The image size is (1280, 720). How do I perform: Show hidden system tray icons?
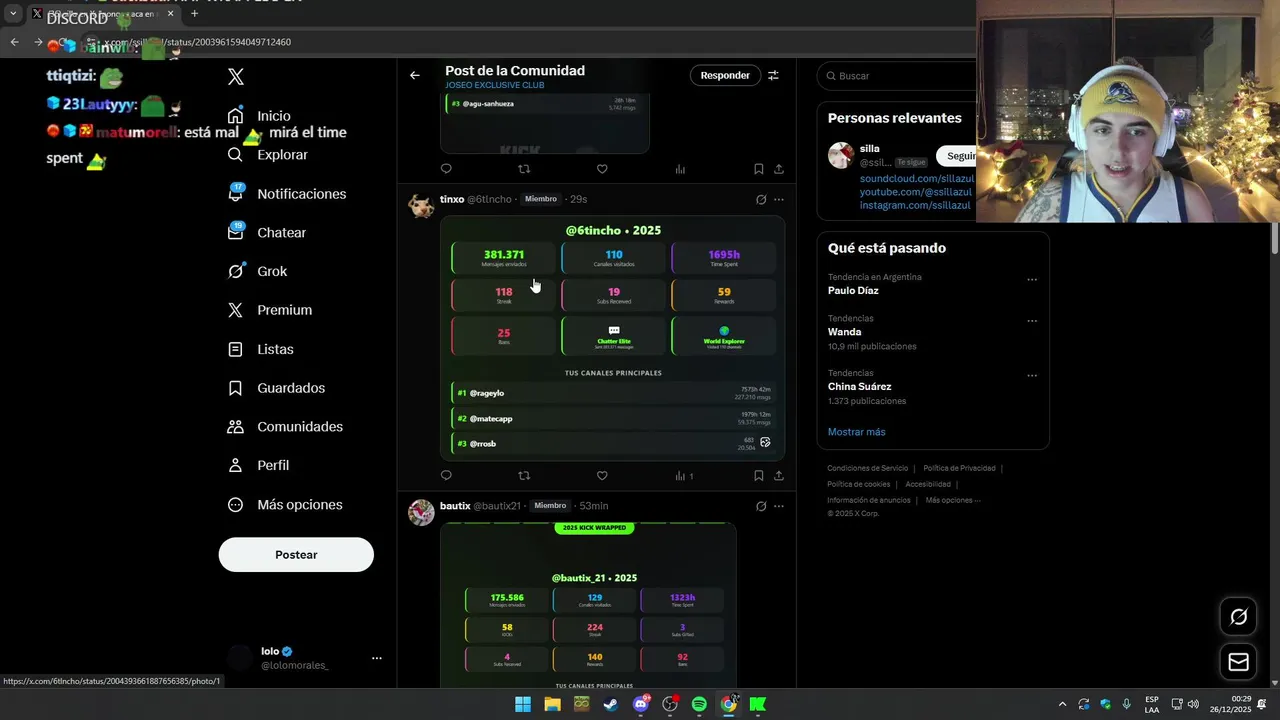(x=1062, y=704)
